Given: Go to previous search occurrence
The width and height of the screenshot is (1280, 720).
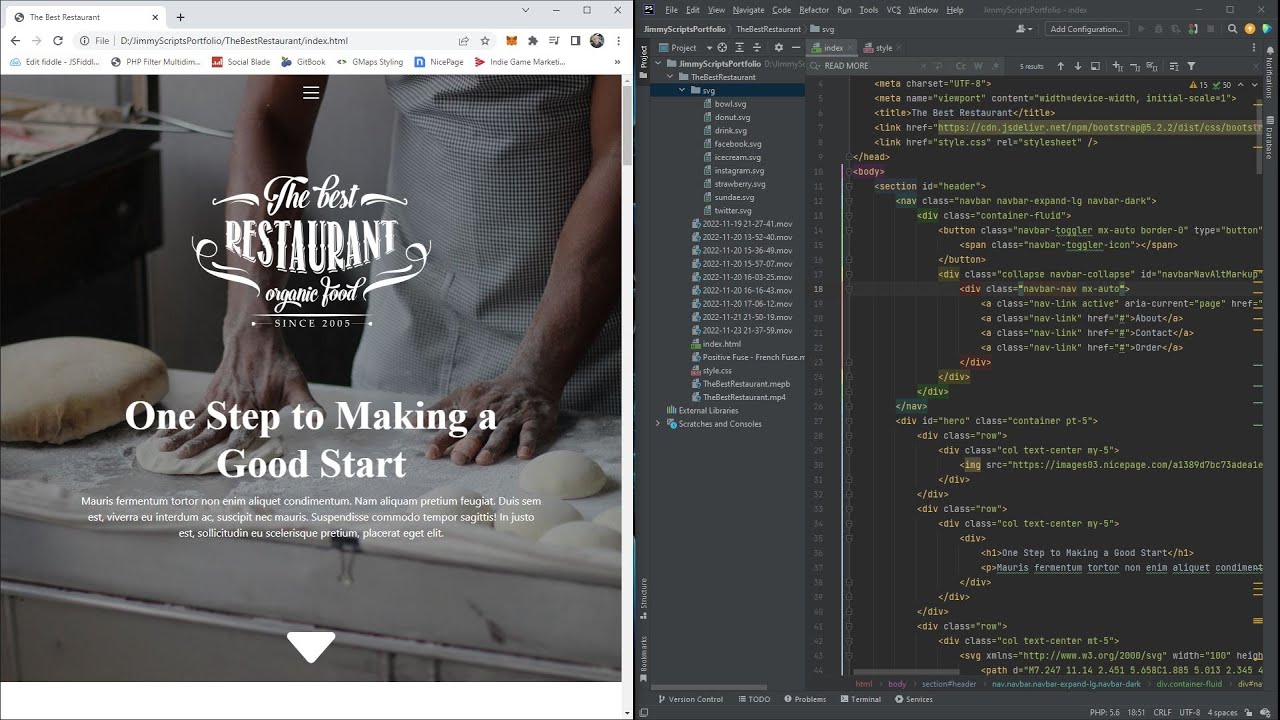Looking at the screenshot, I should (1060, 66).
